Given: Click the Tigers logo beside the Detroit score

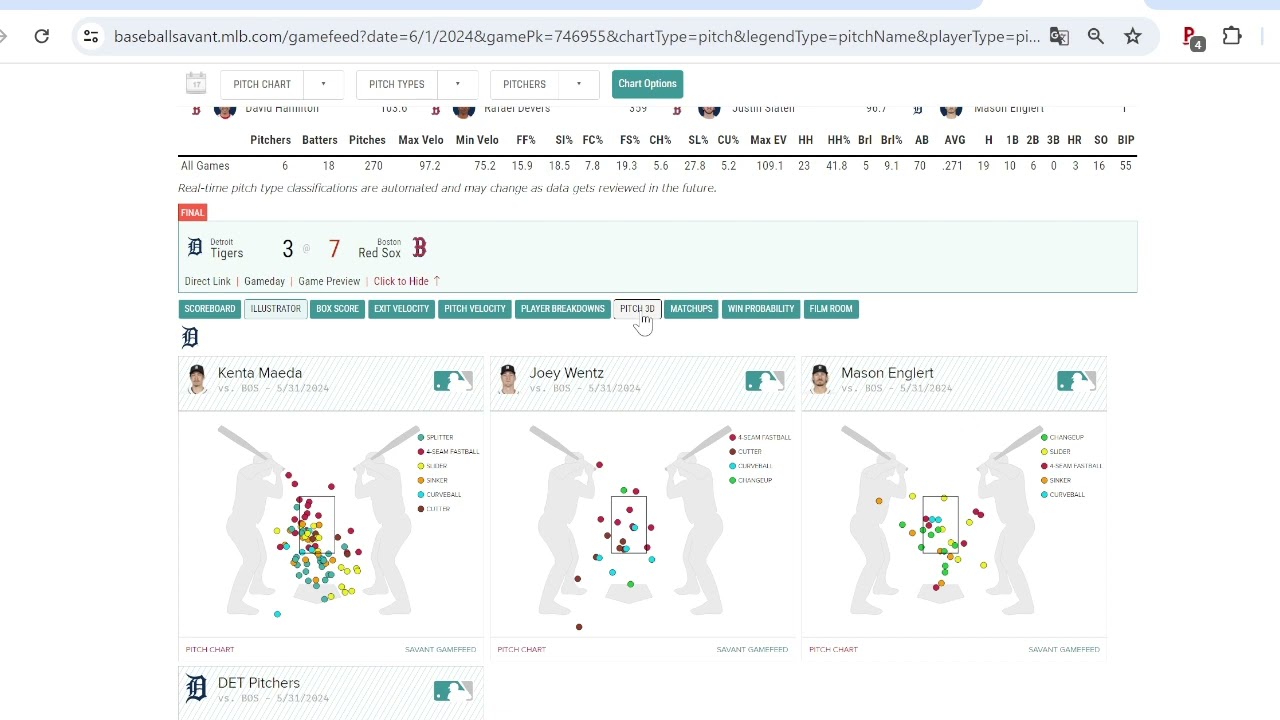Looking at the screenshot, I should 195,247.
